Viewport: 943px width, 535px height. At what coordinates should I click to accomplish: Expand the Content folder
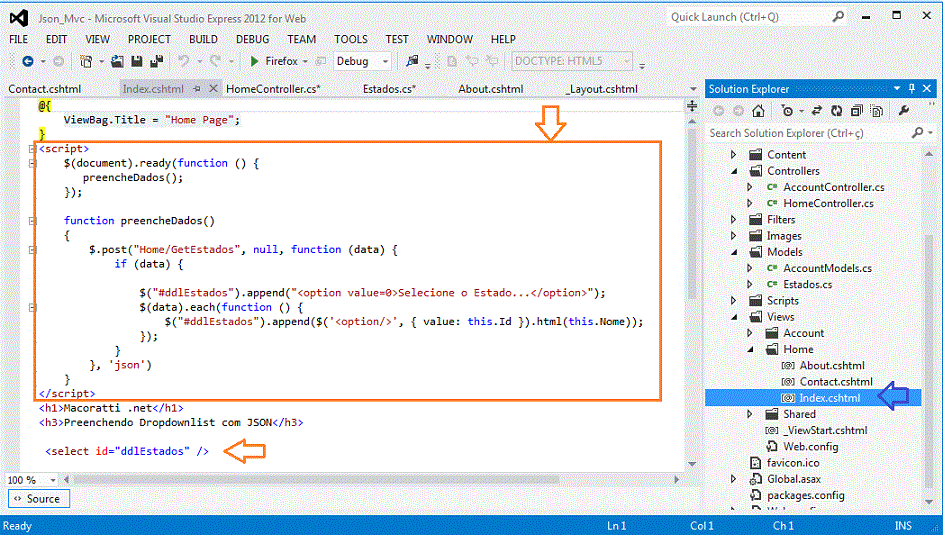[733, 154]
